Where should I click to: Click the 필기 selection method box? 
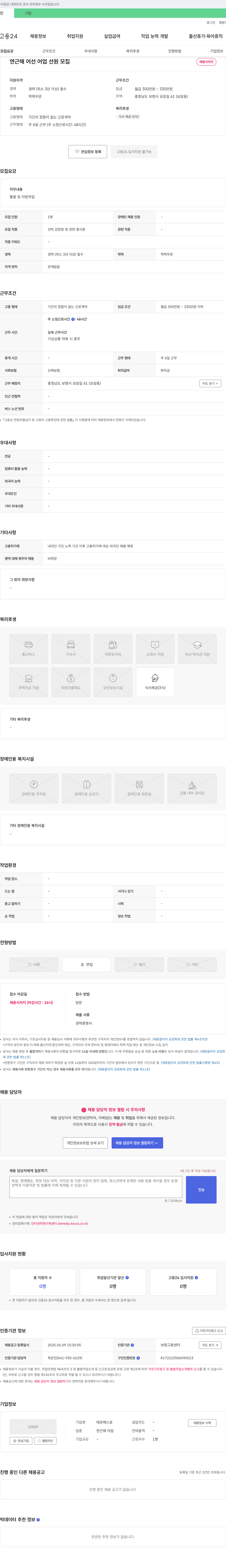(140, 965)
